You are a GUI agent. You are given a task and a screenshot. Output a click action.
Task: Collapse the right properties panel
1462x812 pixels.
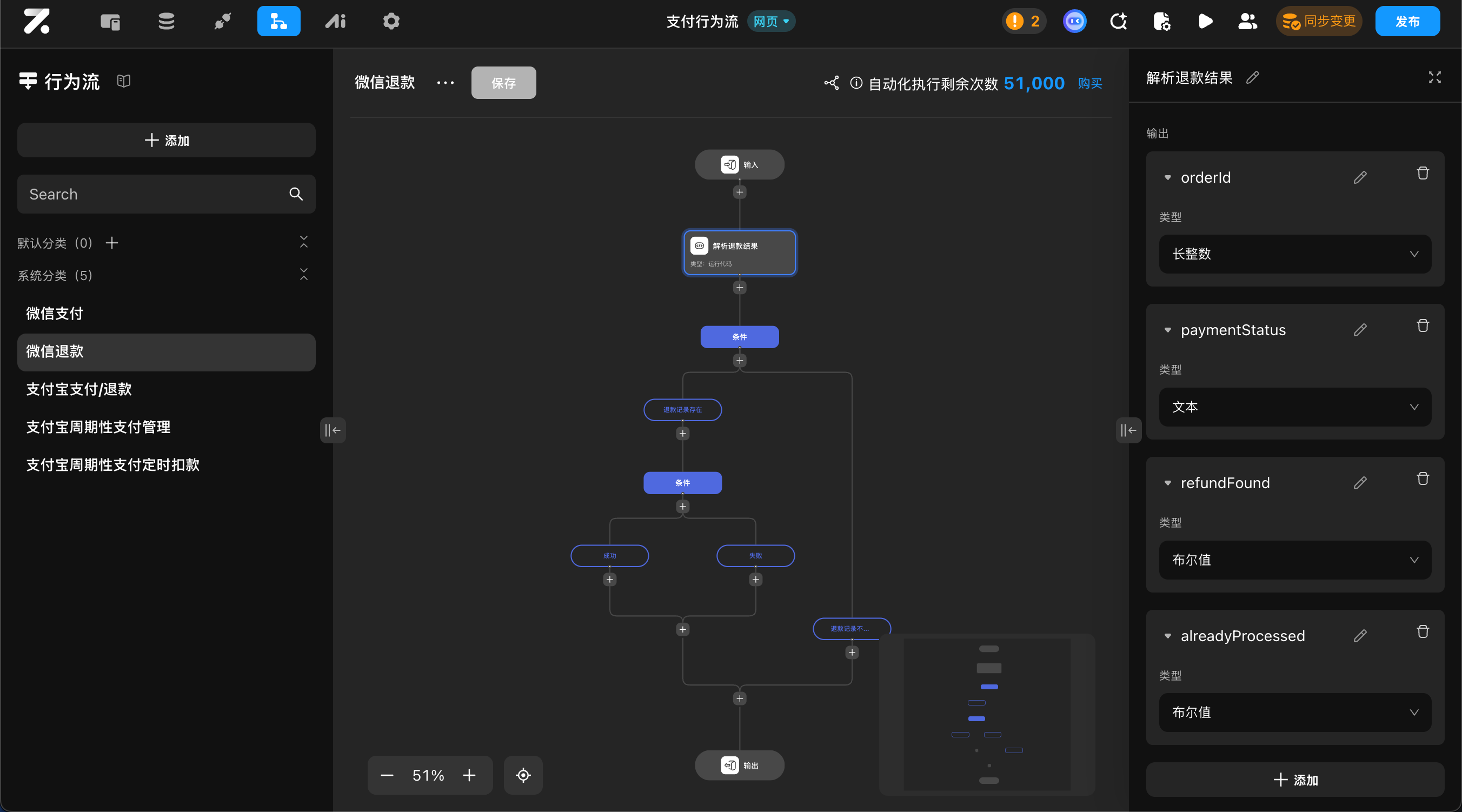point(1128,430)
